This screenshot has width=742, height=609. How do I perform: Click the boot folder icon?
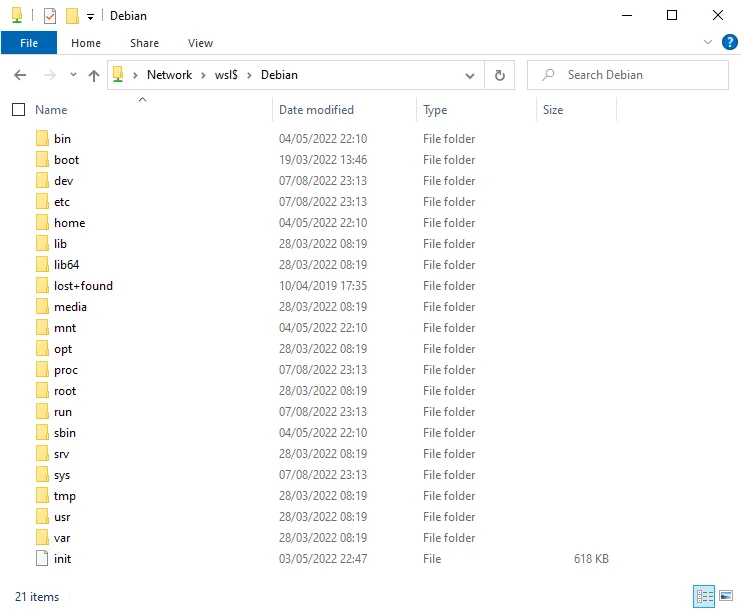42,159
